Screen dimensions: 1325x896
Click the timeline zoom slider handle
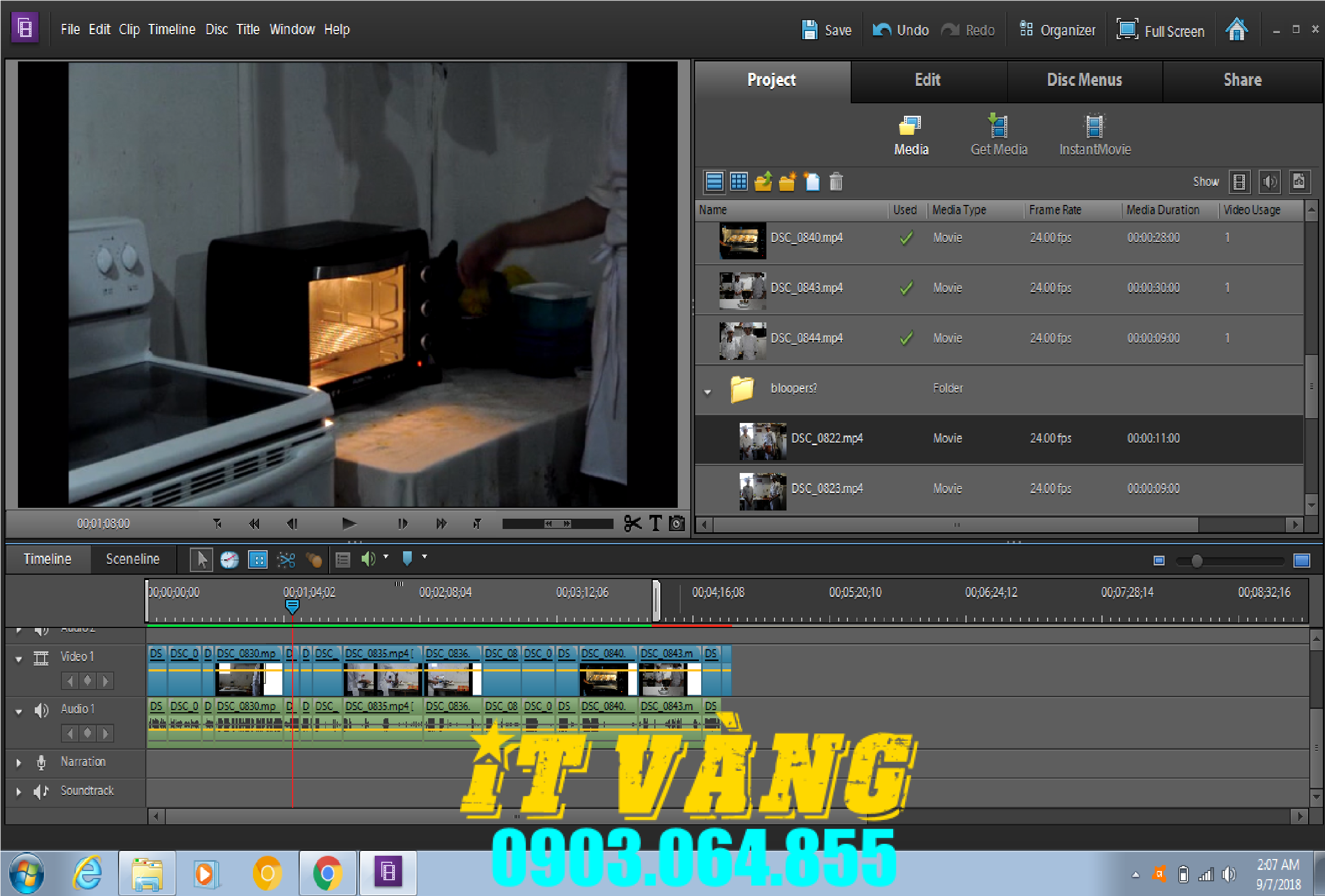(1197, 561)
